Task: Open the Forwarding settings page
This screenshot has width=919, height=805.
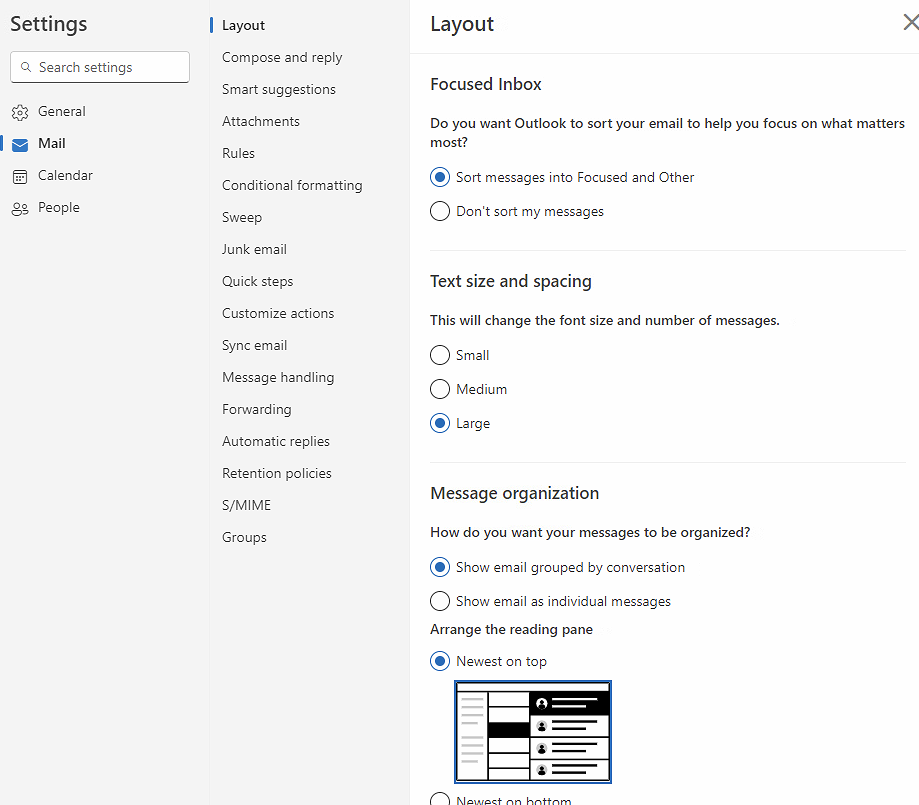Action: tap(257, 409)
